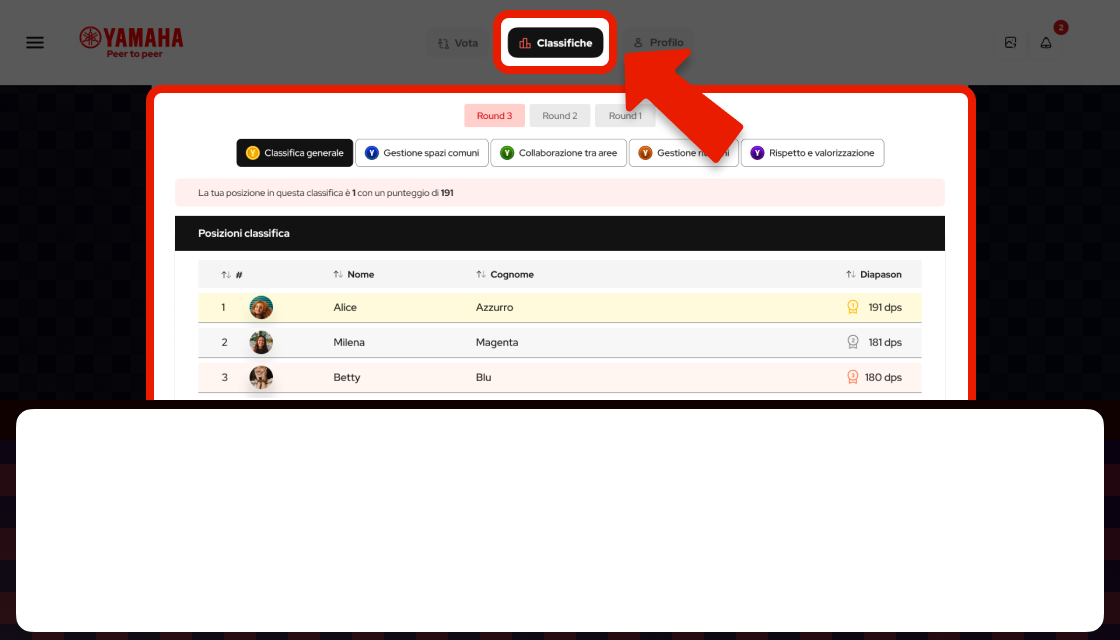
Task: Go to the Profilo tab
Action: tap(658, 43)
